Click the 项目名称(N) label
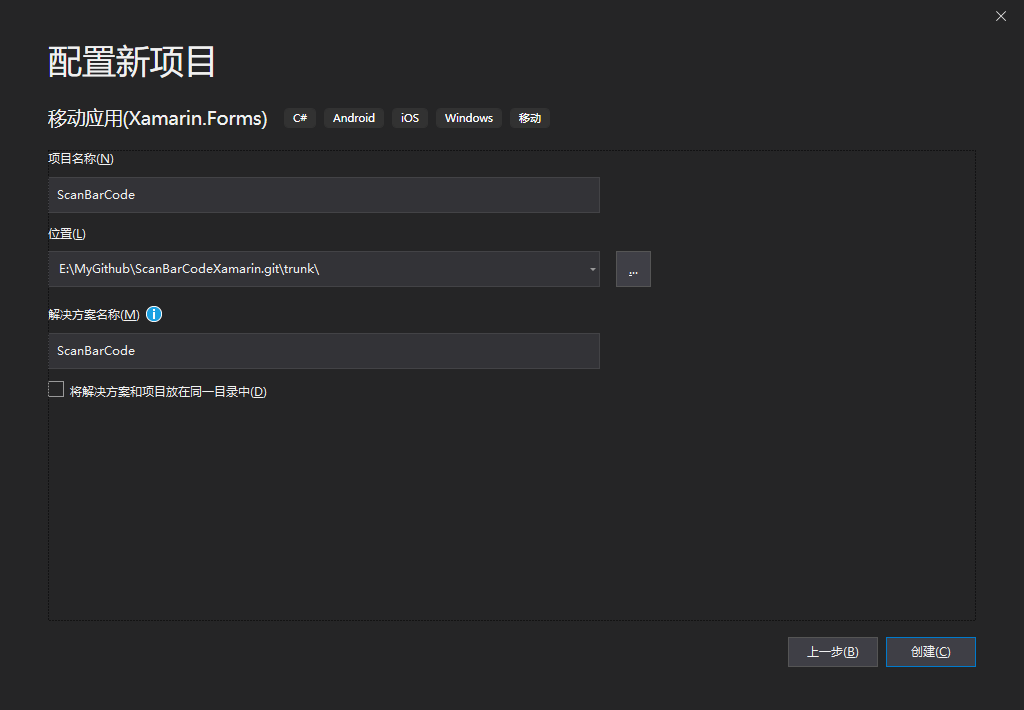1024x710 pixels. coord(81,159)
